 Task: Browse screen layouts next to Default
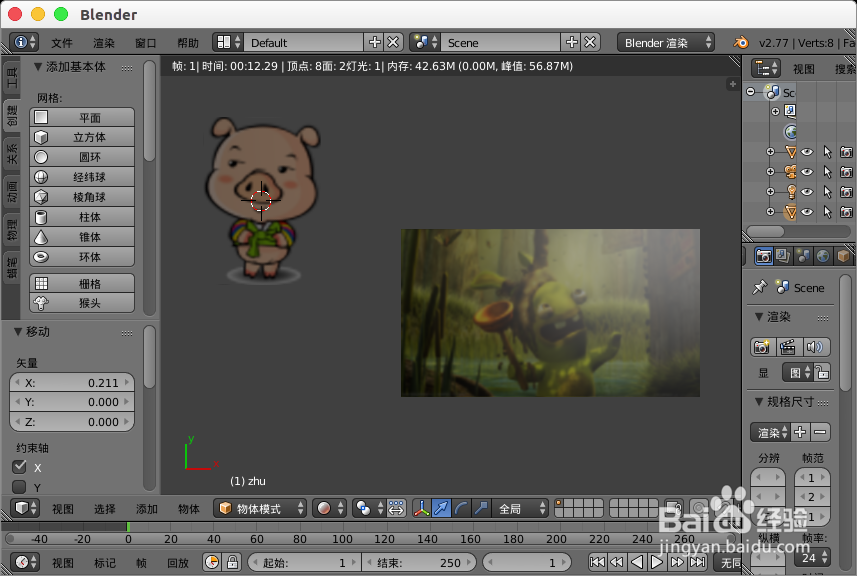[228, 42]
